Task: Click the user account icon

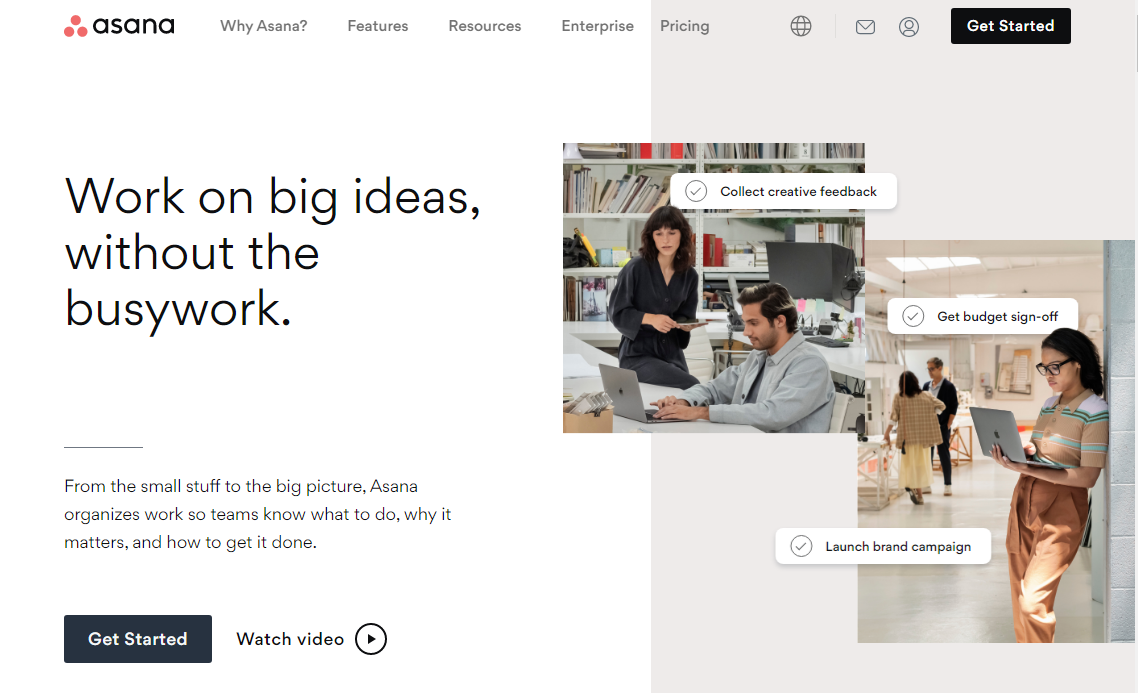Action: click(x=909, y=27)
